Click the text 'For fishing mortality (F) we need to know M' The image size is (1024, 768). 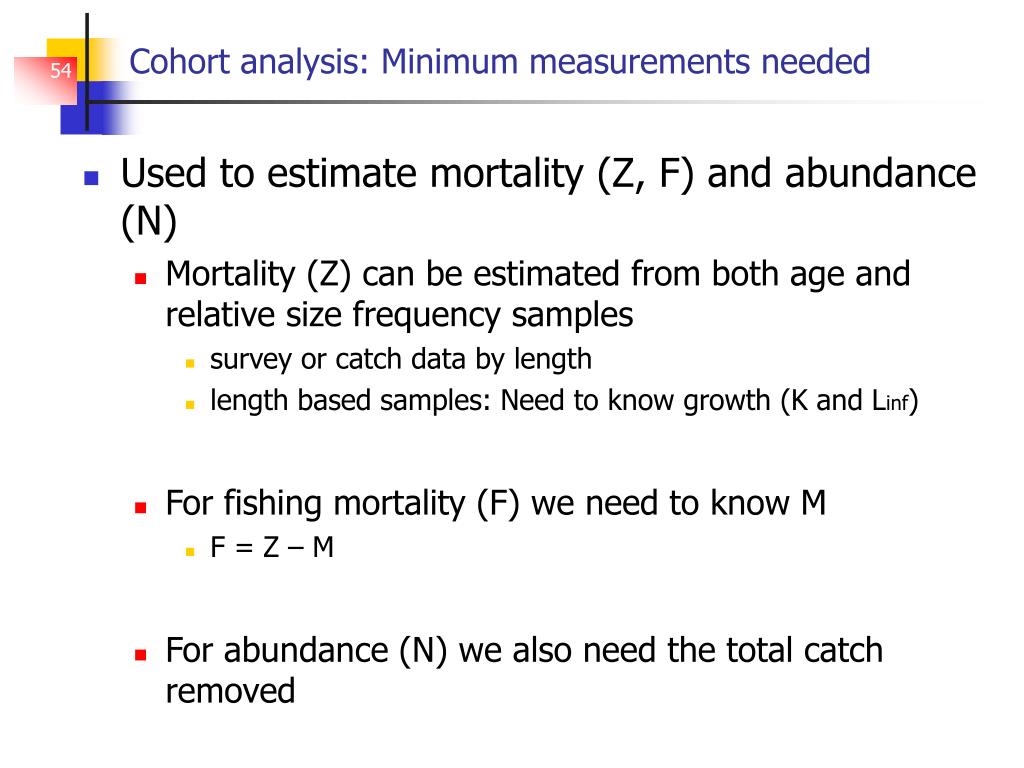click(496, 504)
